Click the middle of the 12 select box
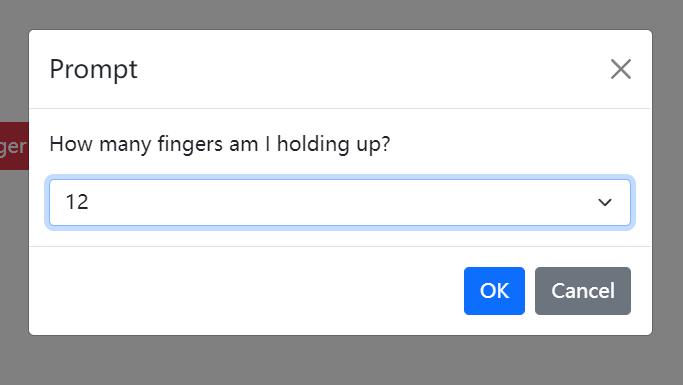 pyautogui.click(x=340, y=203)
